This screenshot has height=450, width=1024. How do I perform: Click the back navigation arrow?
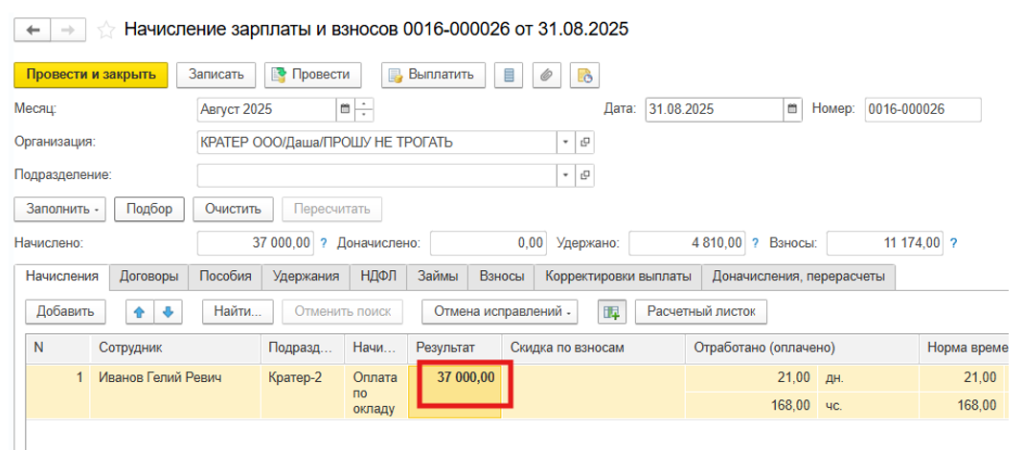[34, 30]
